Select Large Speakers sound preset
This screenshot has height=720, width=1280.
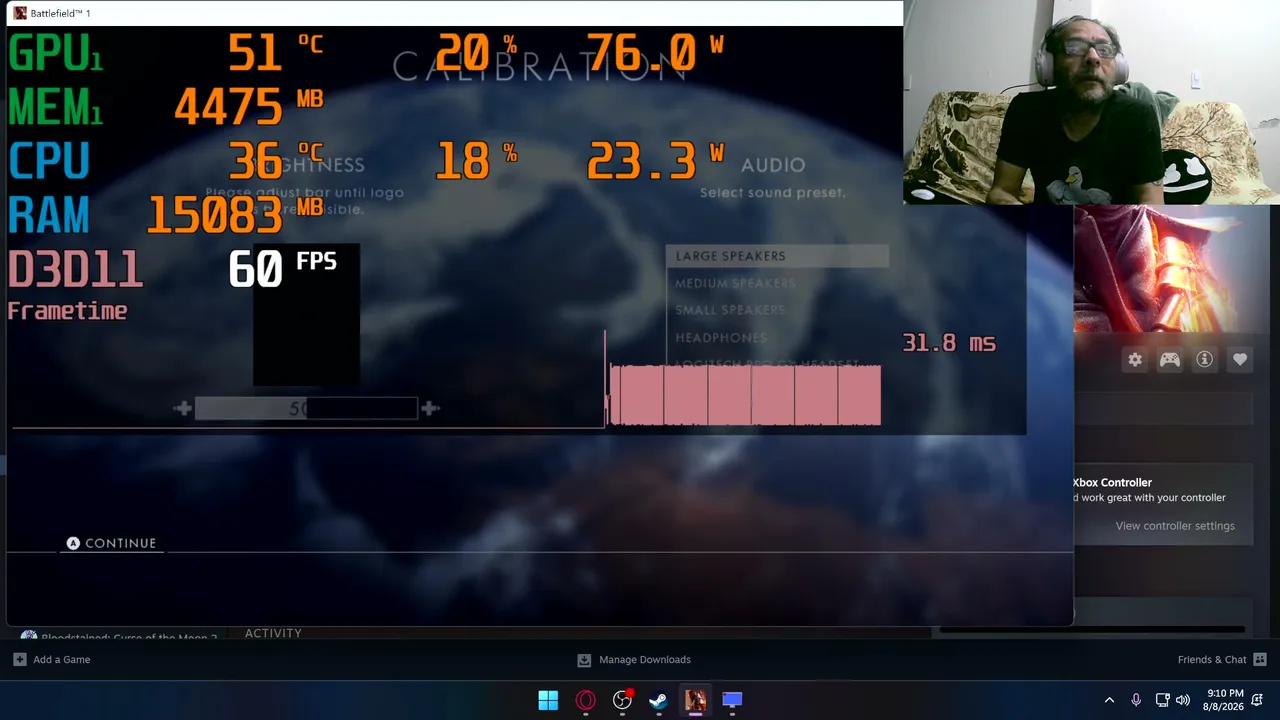point(777,256)
